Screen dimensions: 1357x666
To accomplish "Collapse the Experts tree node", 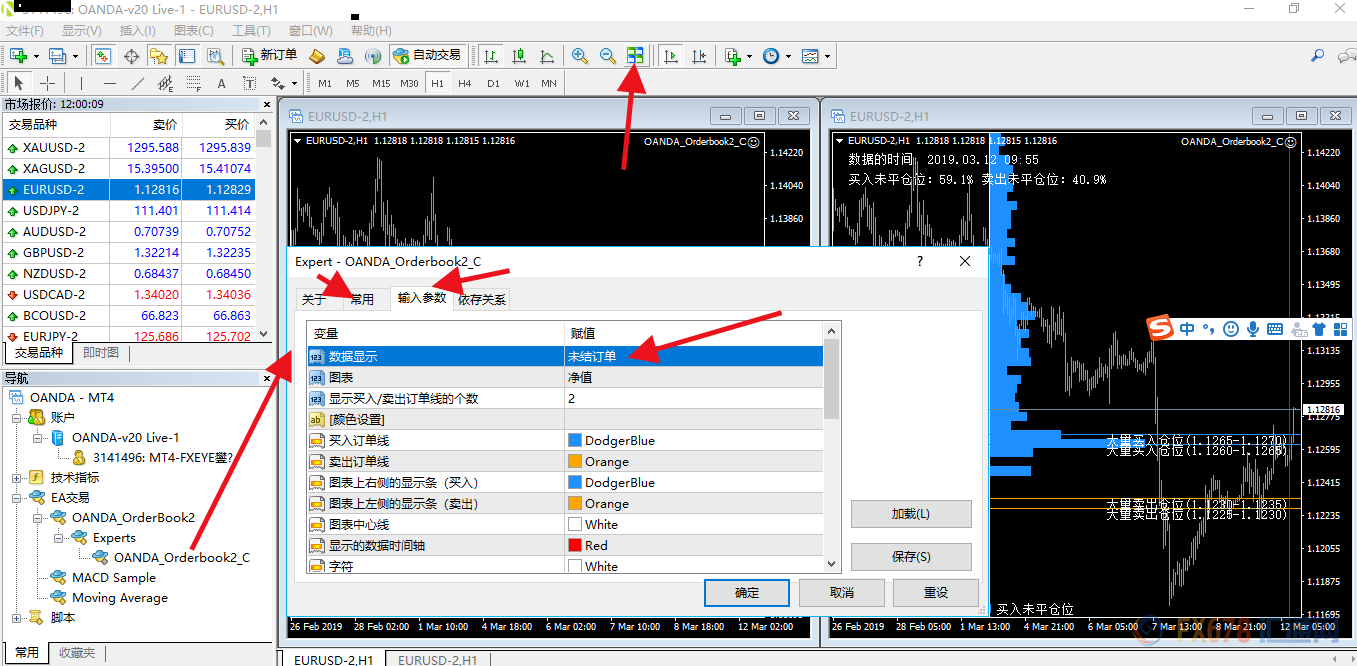I will coord(58,537).
